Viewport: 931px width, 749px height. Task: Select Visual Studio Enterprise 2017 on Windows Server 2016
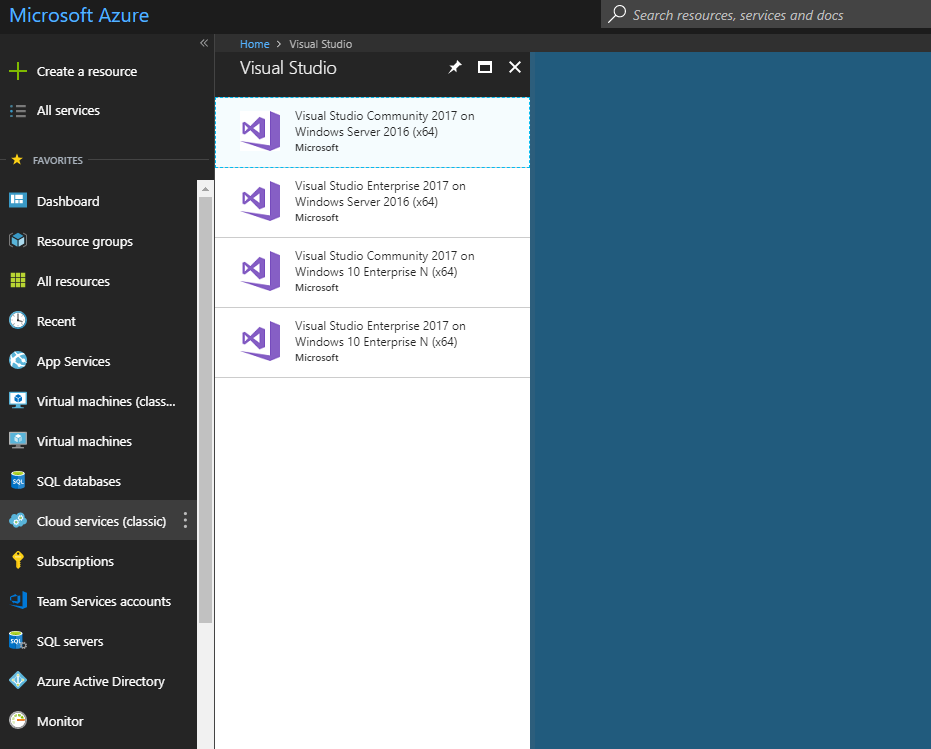pos(372,203)
